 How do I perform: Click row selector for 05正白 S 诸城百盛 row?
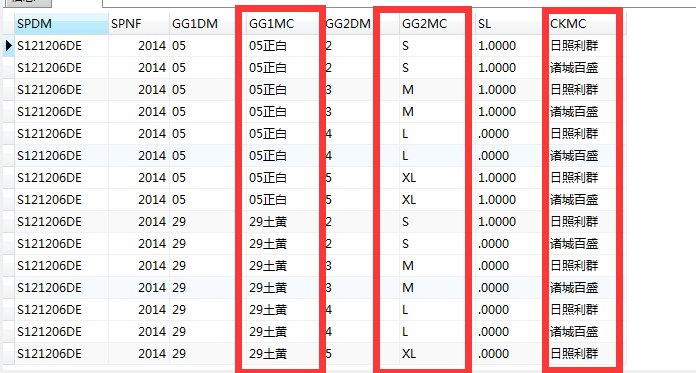(x=8, y=67)
